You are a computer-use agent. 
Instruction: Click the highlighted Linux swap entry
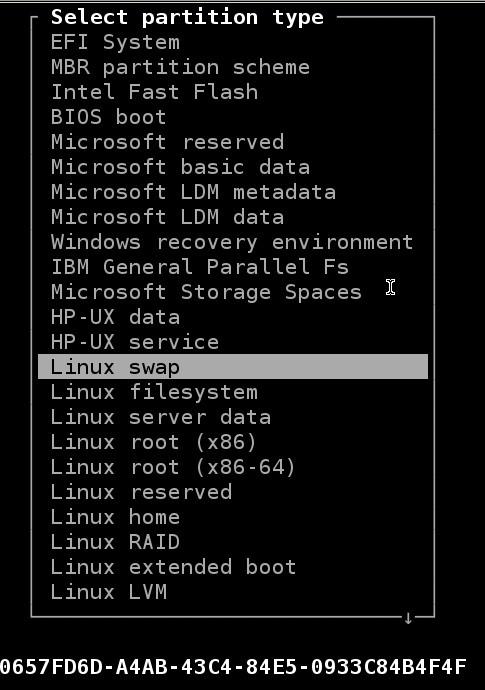[233, 367]
